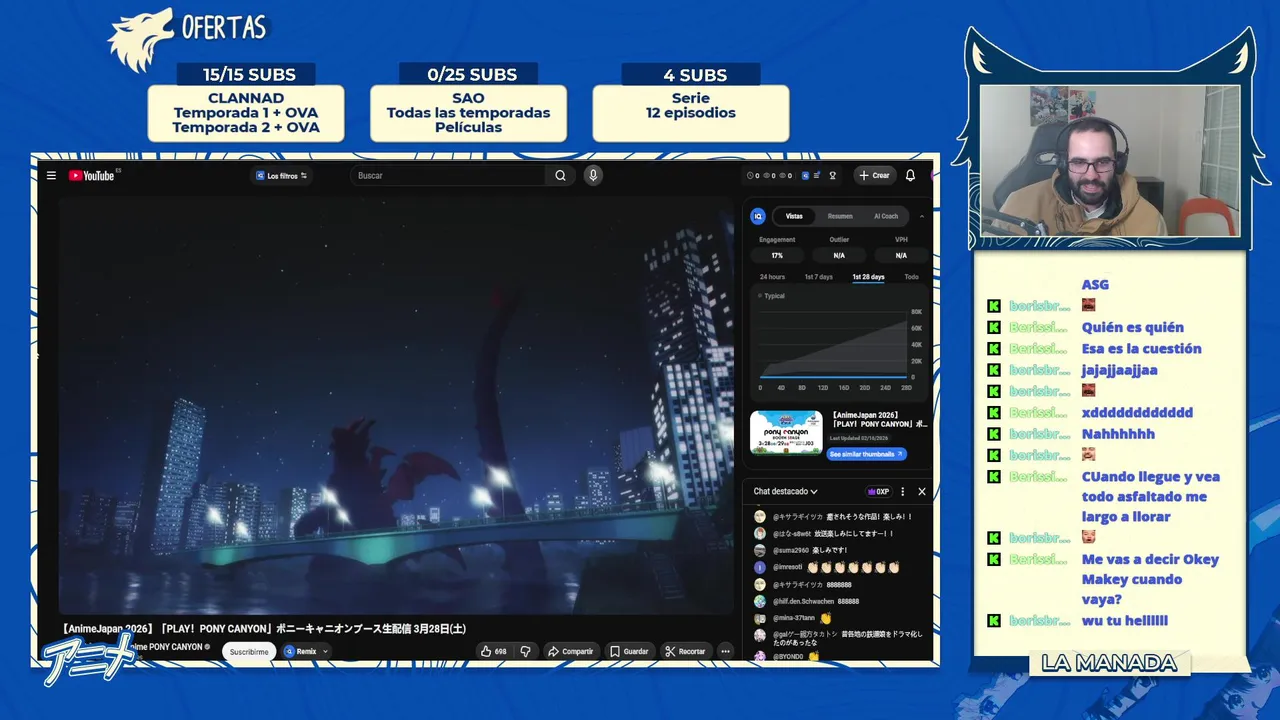Go to the YouTube home logo

tap(93, 175)
